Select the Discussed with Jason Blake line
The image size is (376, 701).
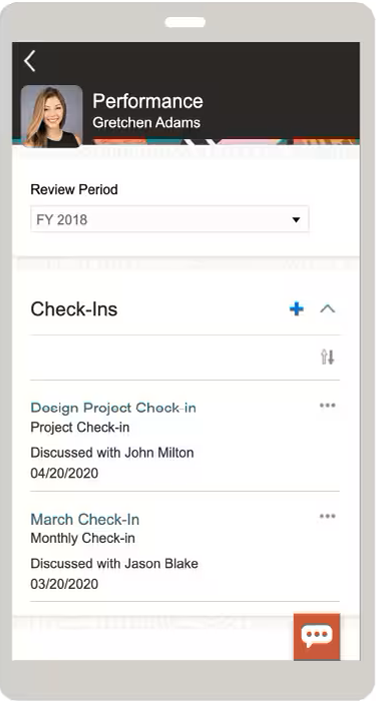click(x=114, y=563)
